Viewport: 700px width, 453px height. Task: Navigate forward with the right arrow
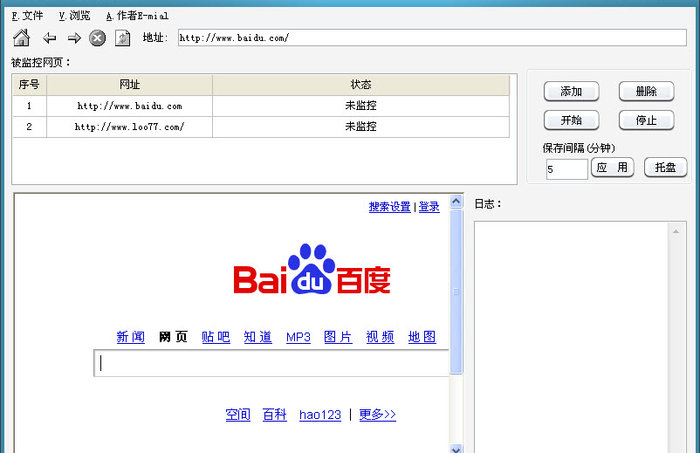(x=74, y=38)
